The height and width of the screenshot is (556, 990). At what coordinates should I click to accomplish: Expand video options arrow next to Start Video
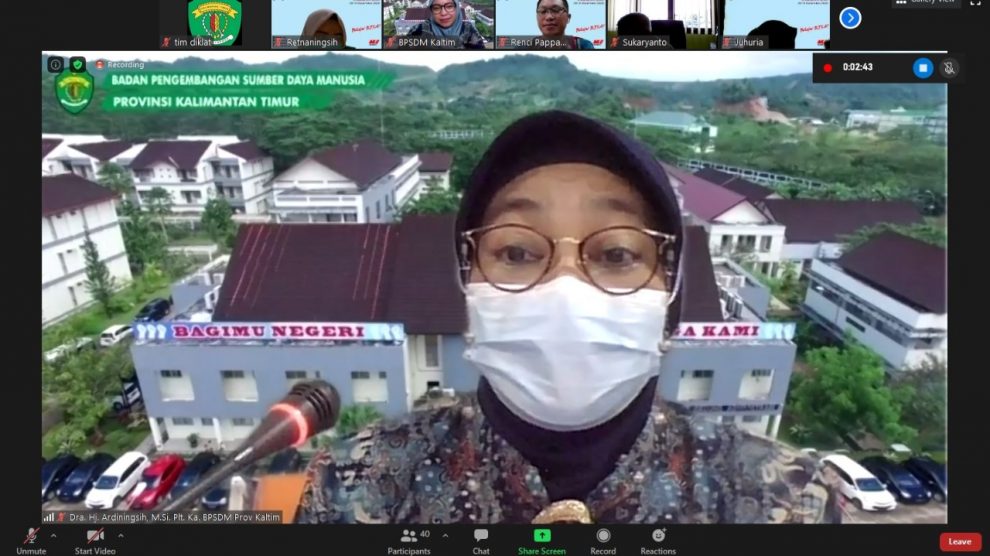[121, 535]
